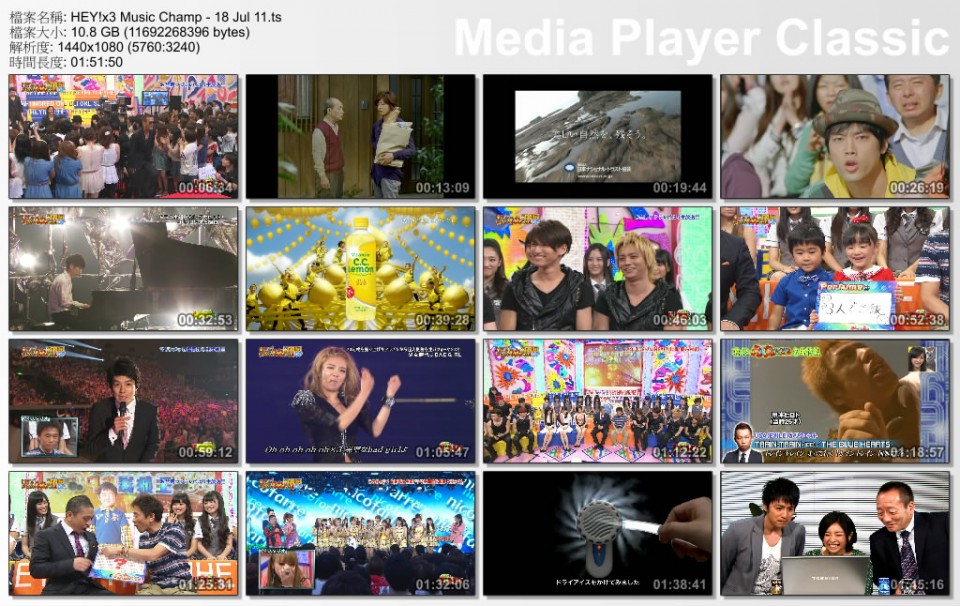Select the colorful studio group shot at 01:12:21
The image size is (960, 606).
pos(596,400)
